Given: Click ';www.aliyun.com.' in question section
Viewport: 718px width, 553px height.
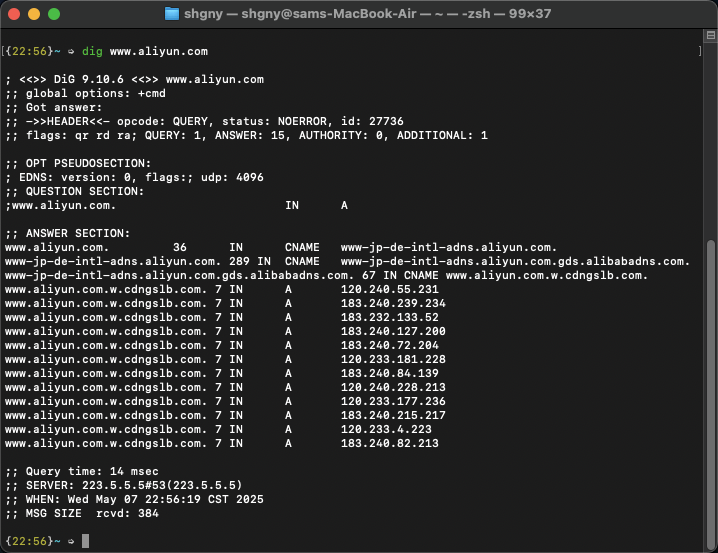Looking at the screenshot, I should point(60,206).
